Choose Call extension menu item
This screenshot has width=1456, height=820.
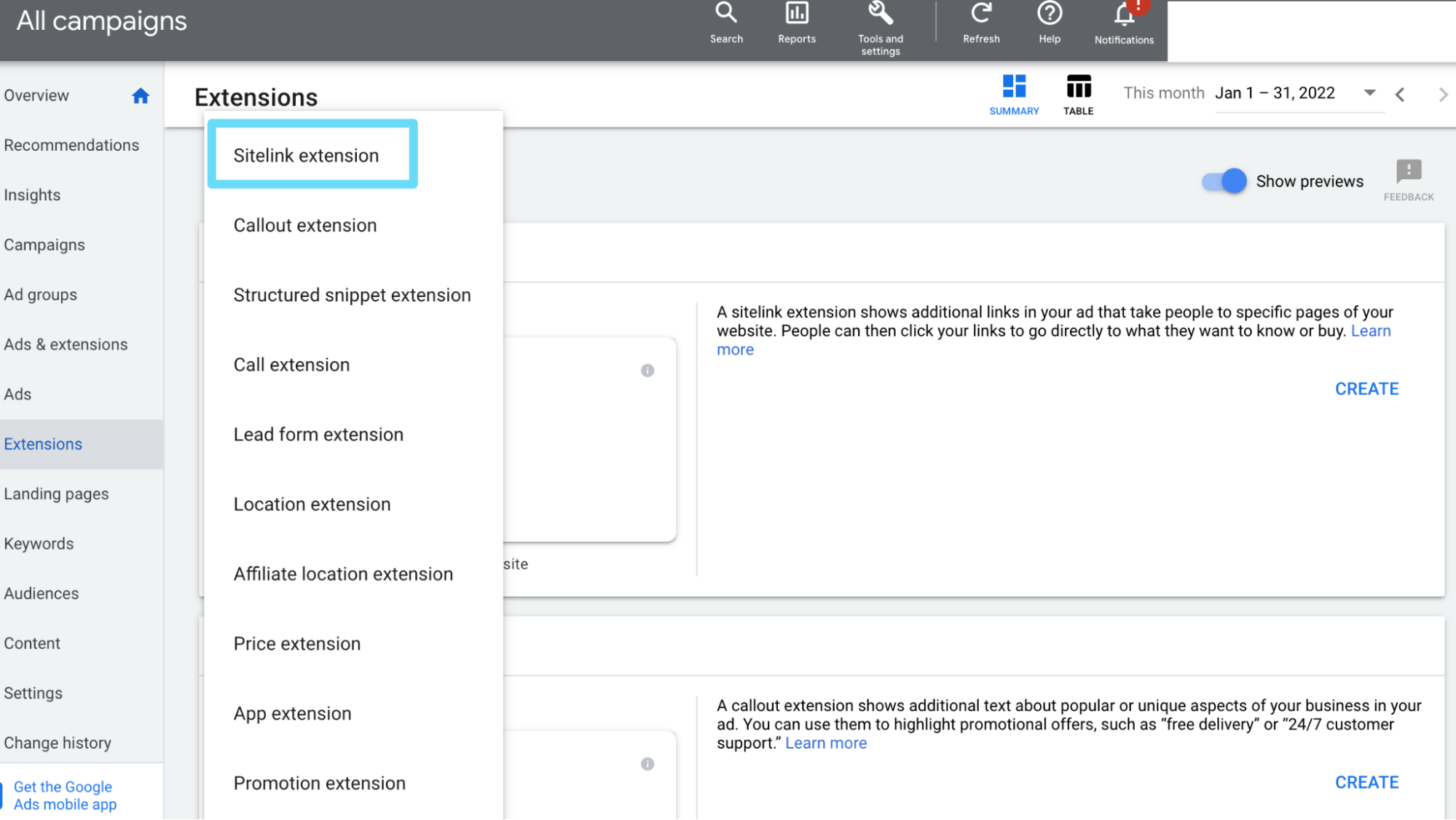tap(353, 365)
